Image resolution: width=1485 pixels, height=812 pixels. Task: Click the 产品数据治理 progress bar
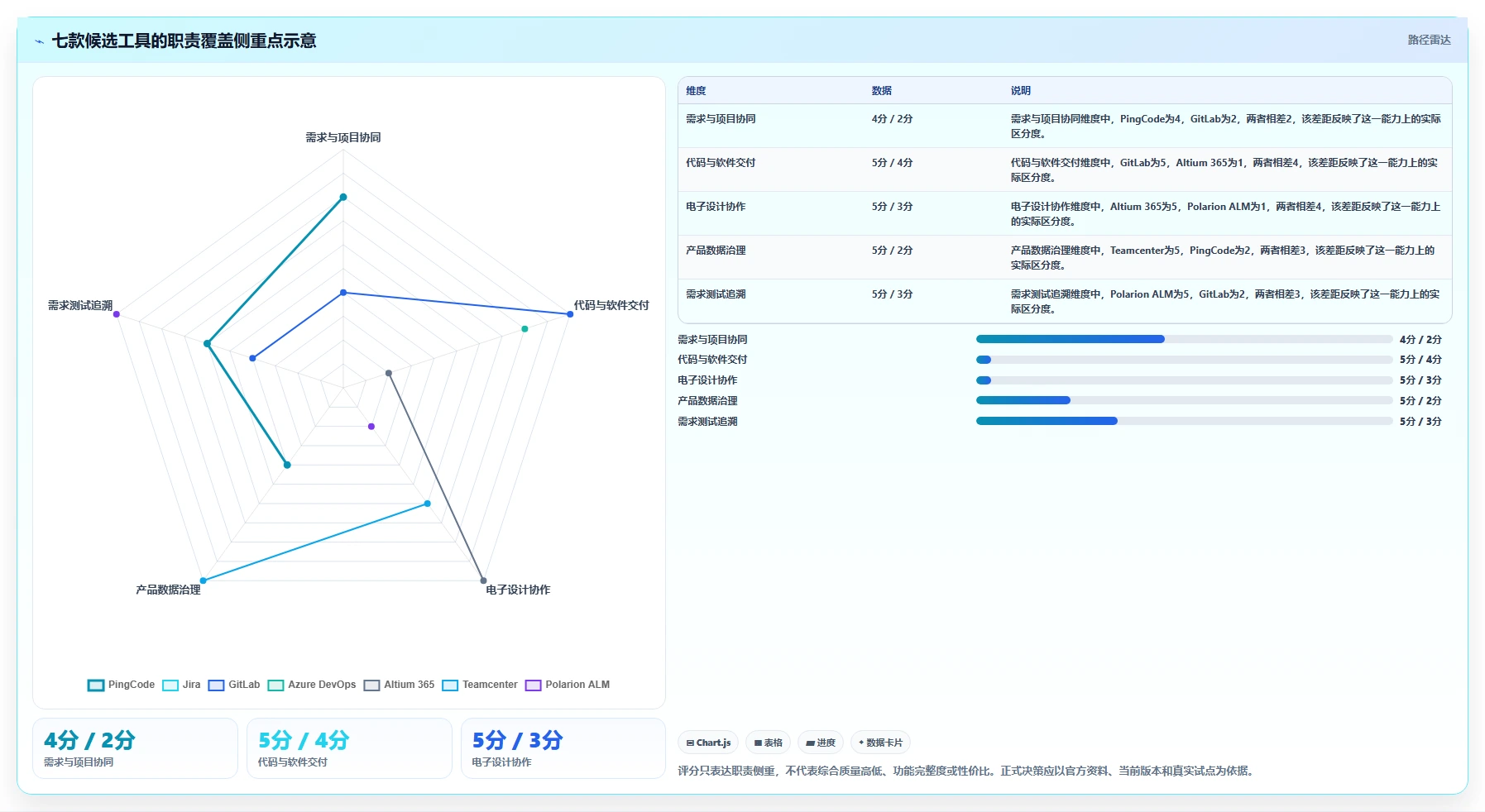[1184, 400]
